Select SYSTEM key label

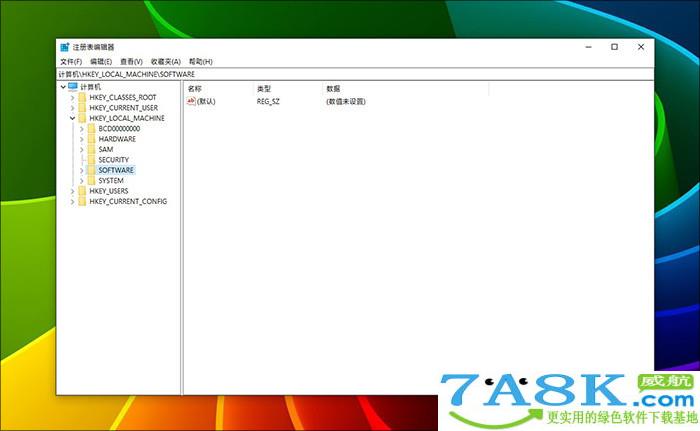111,181
